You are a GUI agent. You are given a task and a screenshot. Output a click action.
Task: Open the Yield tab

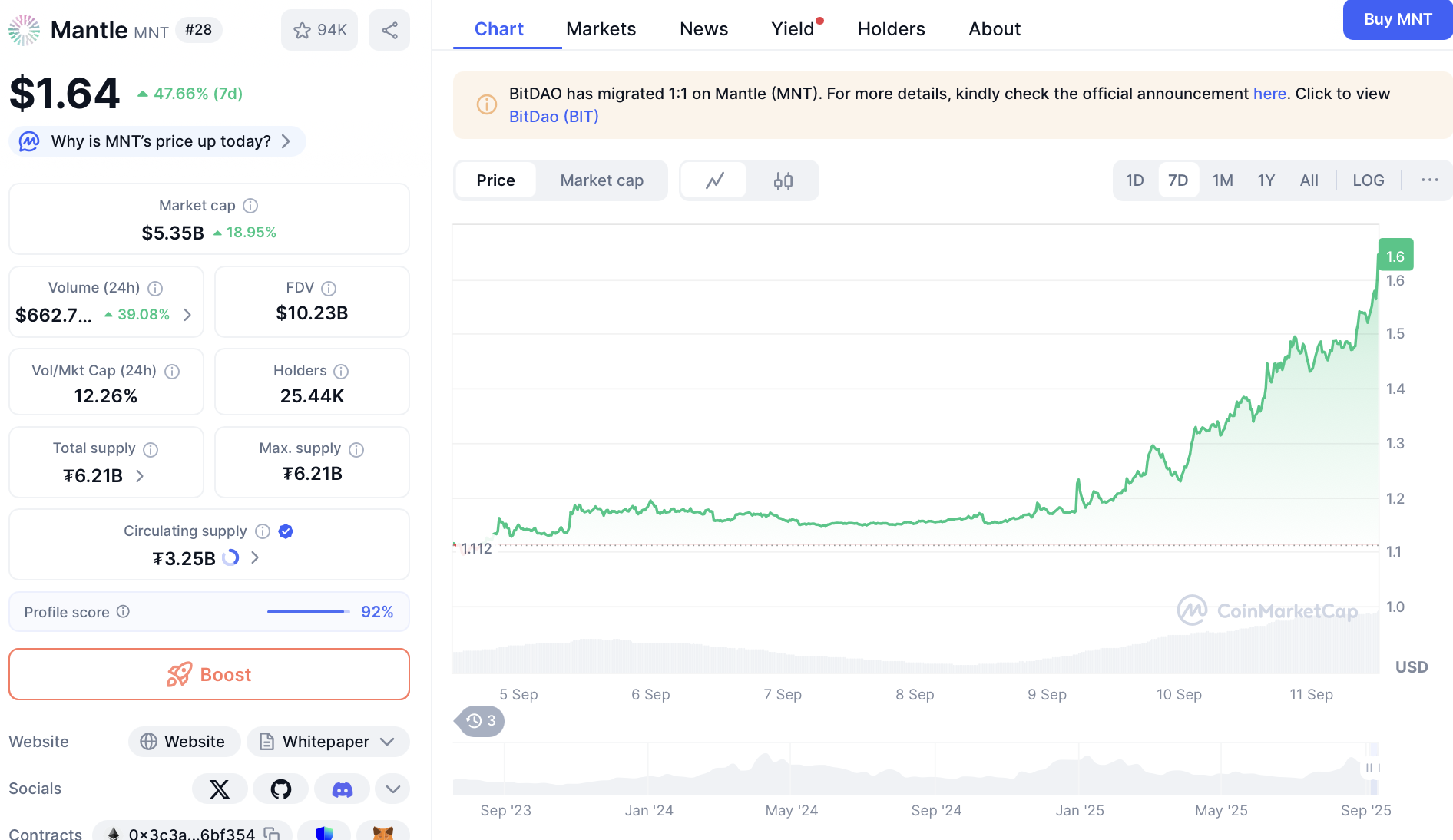click(793, 29)
